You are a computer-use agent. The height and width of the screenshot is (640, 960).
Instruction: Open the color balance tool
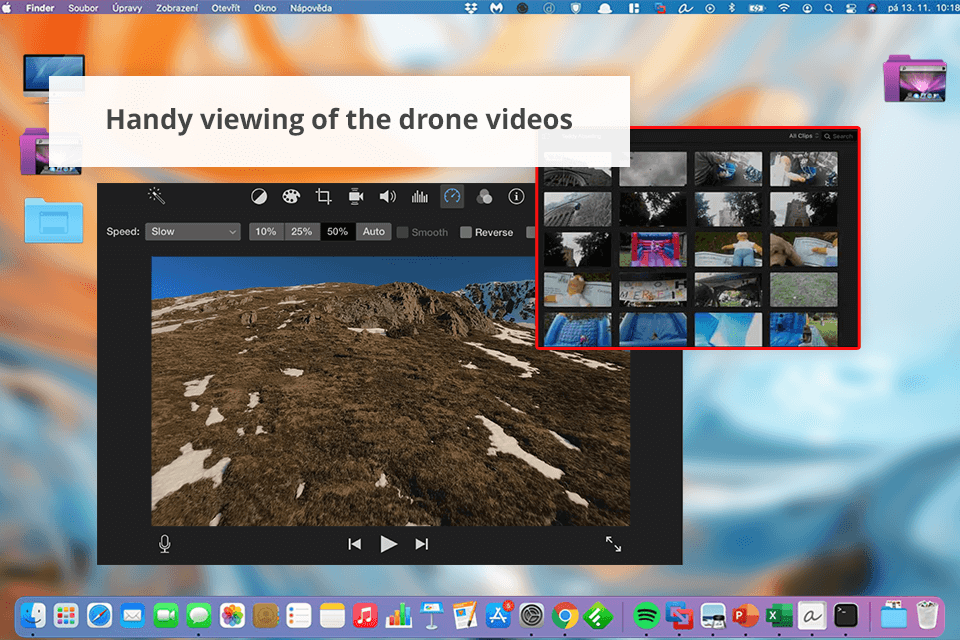click(x=259, y=197)
